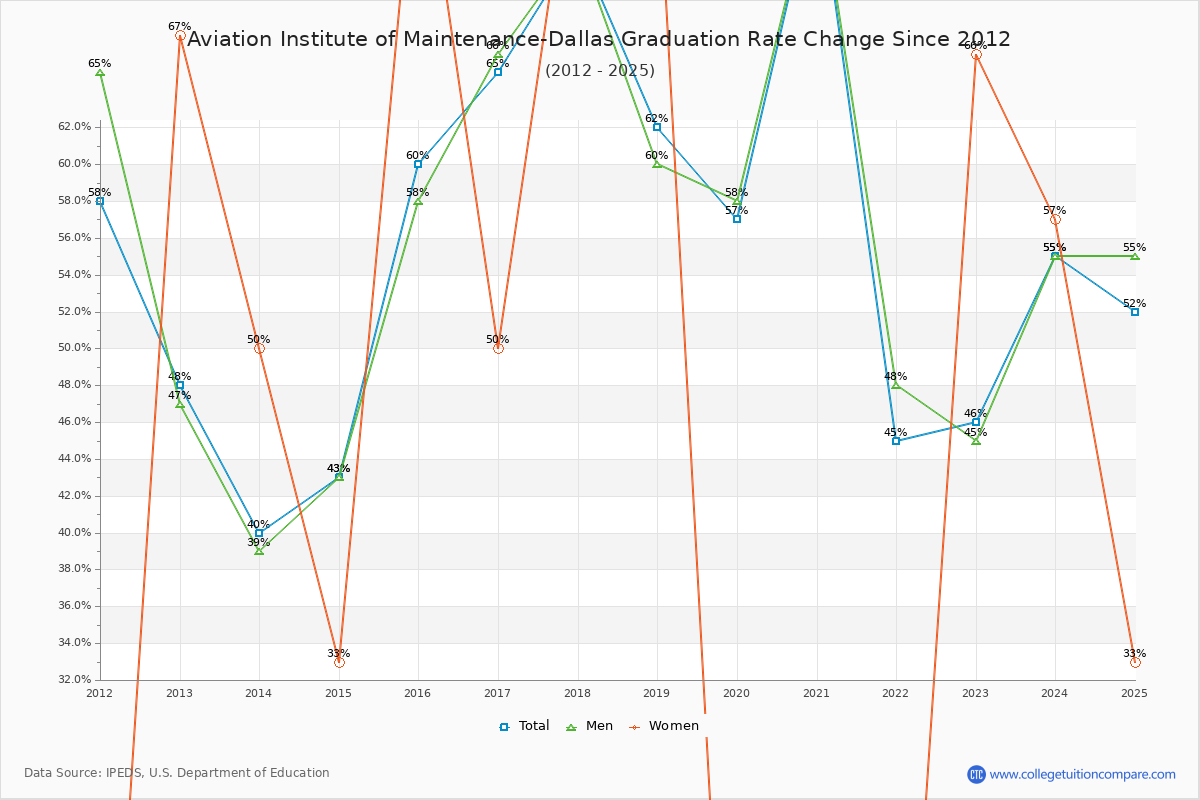The image size is (1200, 800).
Task: Select the Total 2017 marker at 65%
Action: click(498, 72)
